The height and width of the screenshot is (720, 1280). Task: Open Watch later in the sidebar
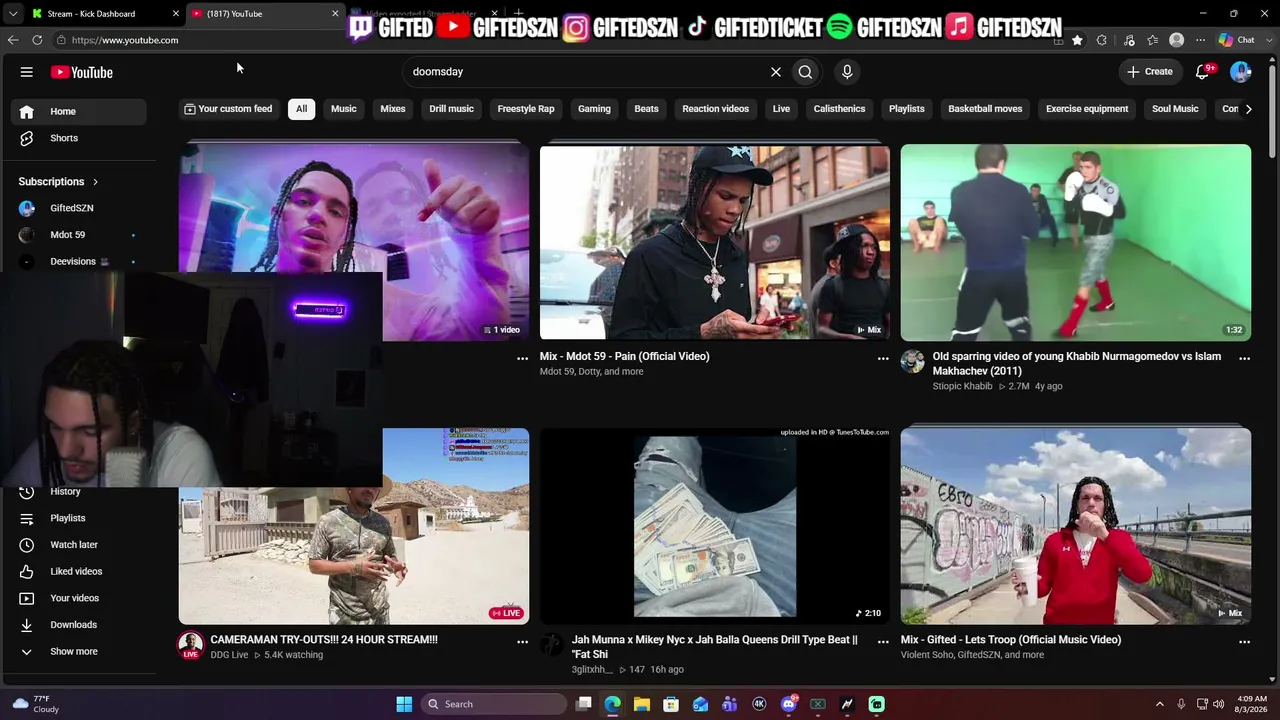[x=80, y=545]
